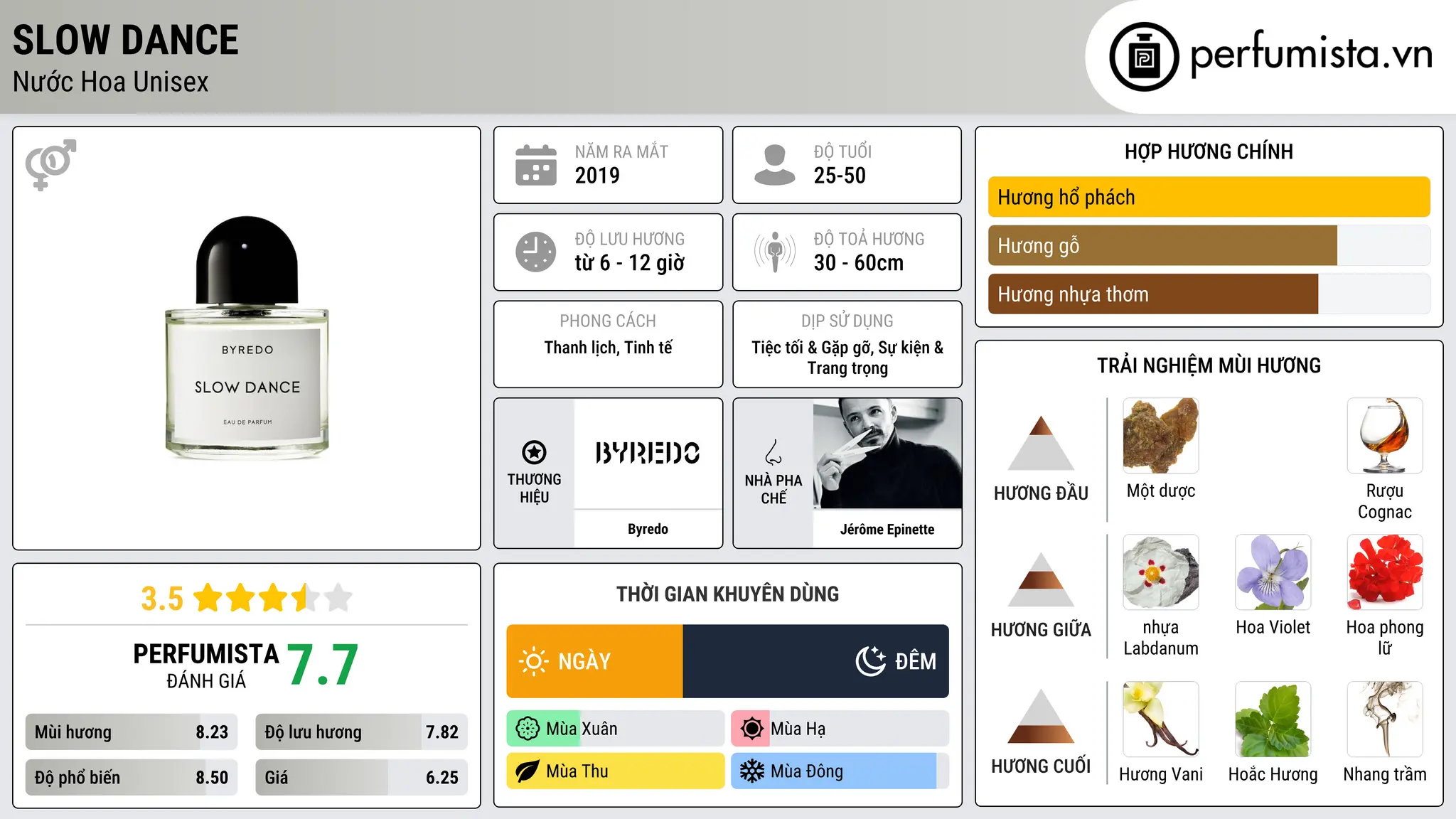The width and height of the screenshot is (1456, 819).
Task: Open the Hoắc Hương note image
Action: [x=1273, y=719]
